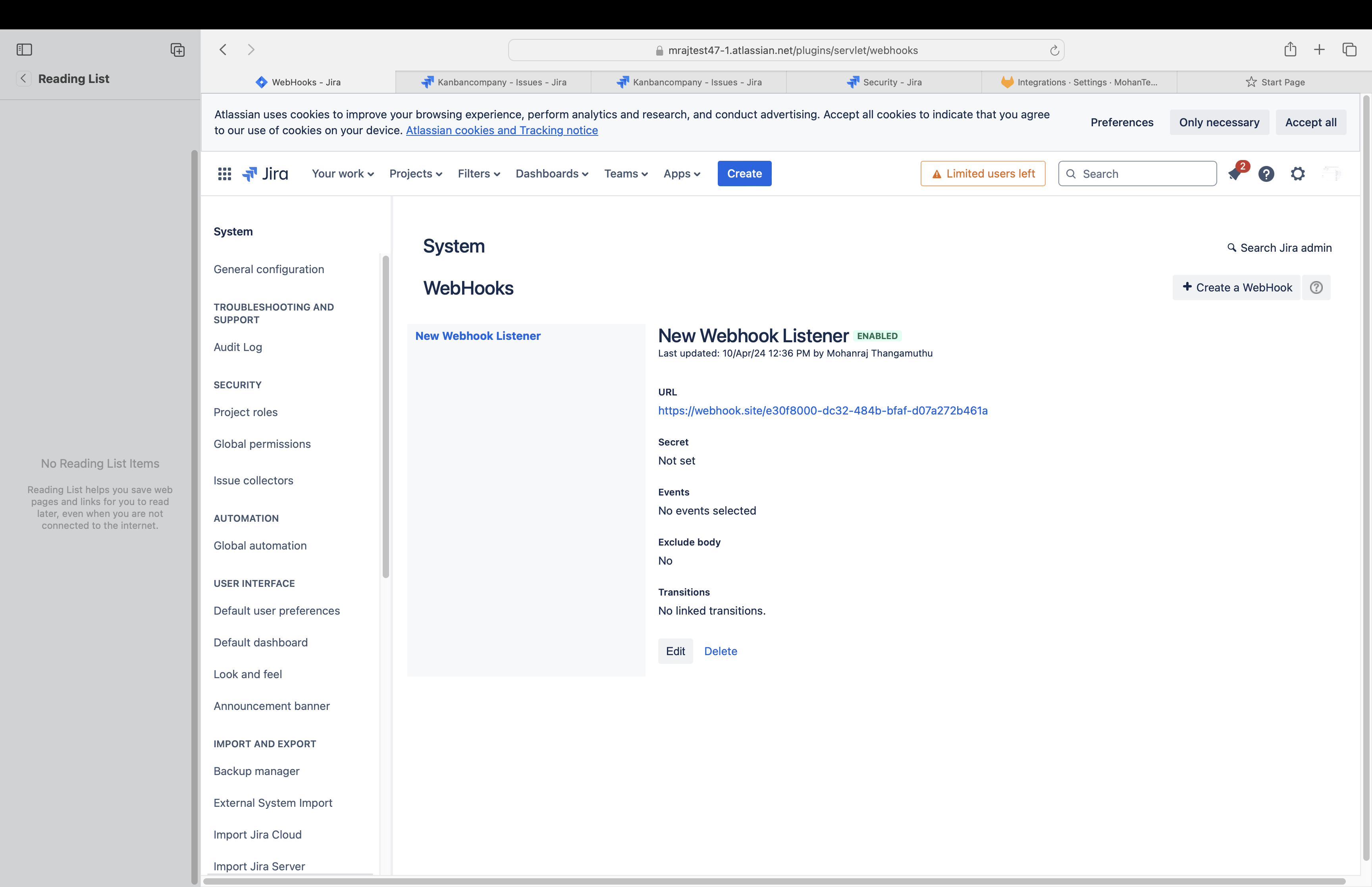
Task: Open the help menu question mark icon
Action: coord(1266,174)
